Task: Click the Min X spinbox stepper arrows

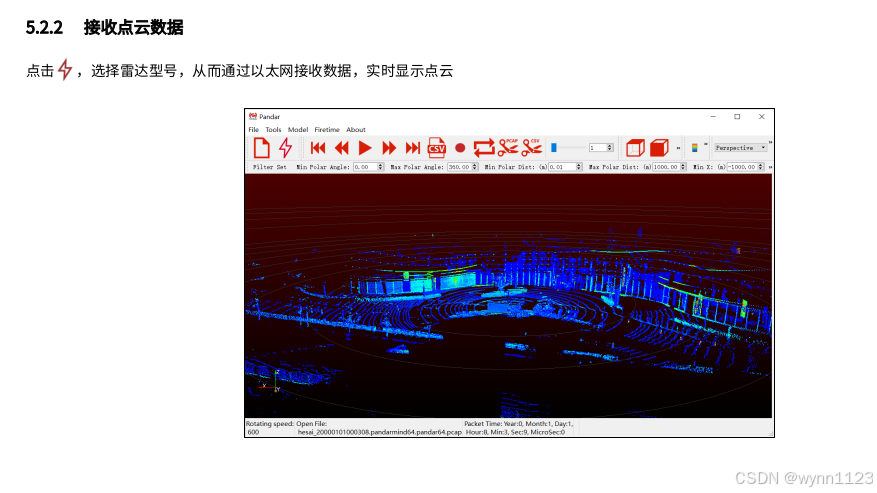Action: click(x=761, y=167)
